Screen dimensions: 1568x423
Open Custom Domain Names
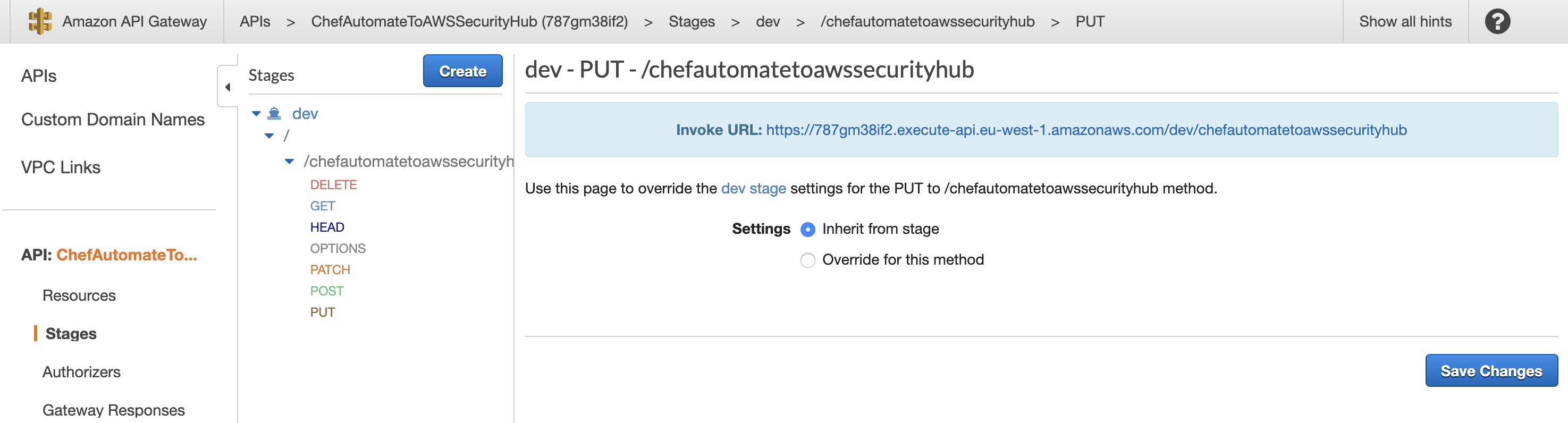113,119
